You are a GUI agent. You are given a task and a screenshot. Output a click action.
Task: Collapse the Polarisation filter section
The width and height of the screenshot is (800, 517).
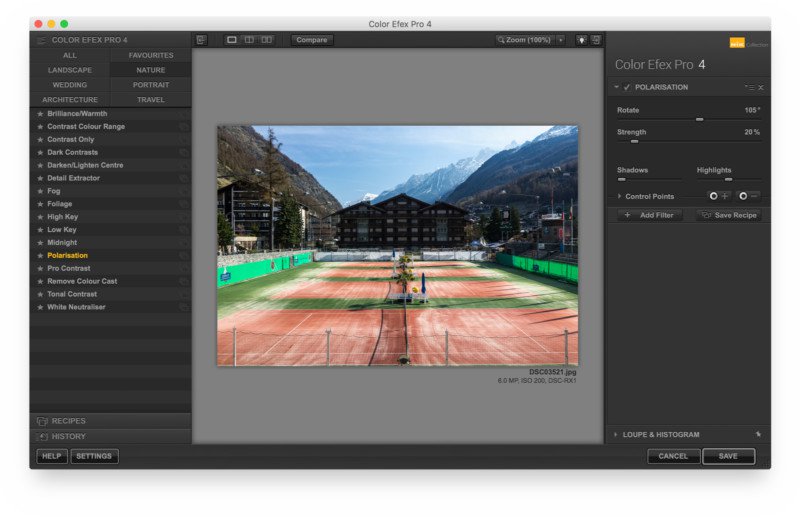pyautogui.click(x=616, y=87)
